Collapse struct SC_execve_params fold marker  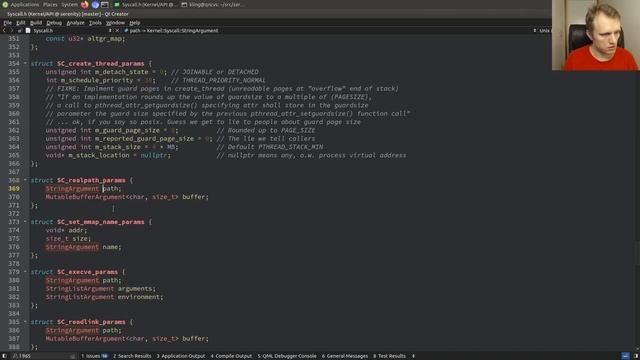[25, 271]
